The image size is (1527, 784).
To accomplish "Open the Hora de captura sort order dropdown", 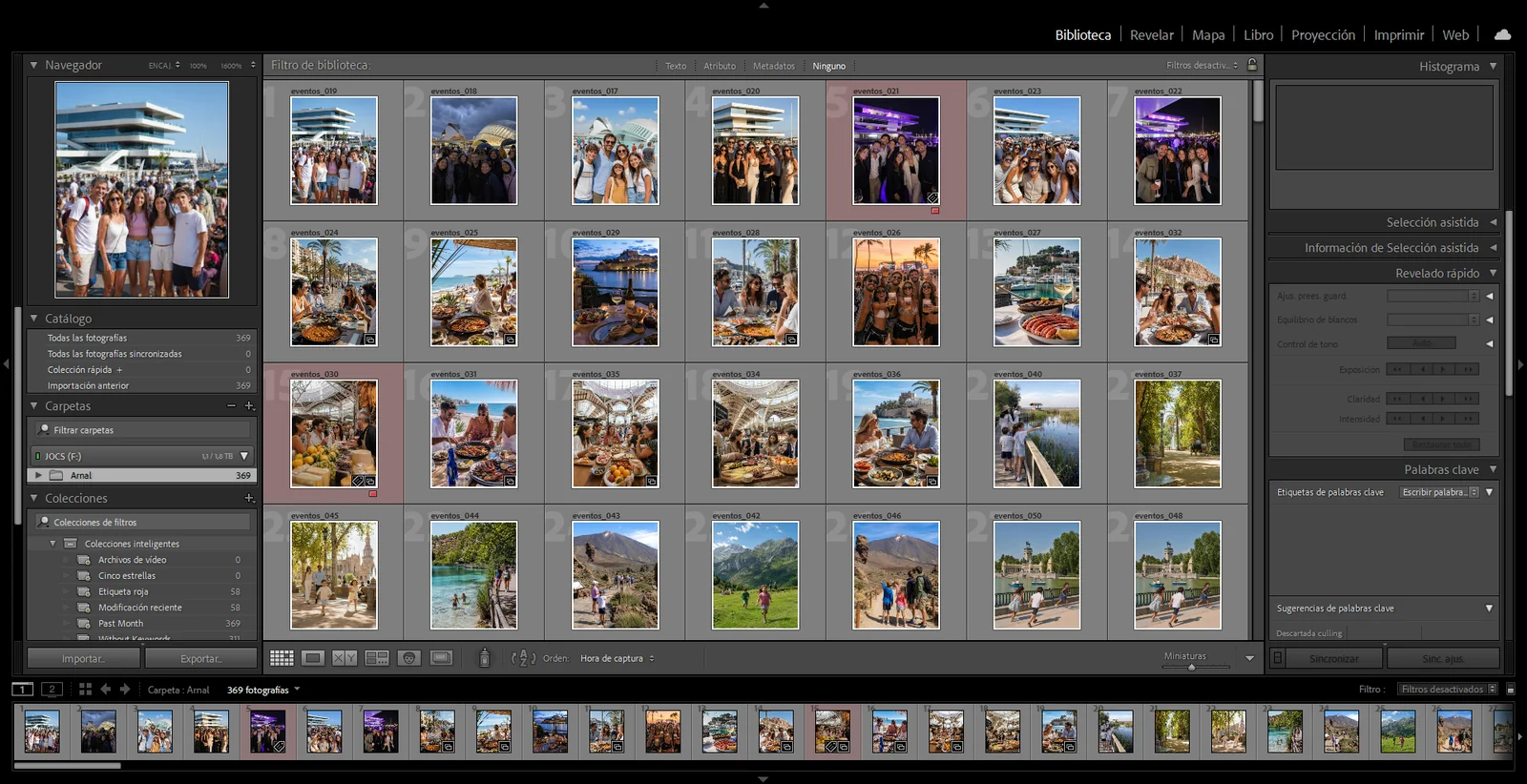I will point(617,658).
